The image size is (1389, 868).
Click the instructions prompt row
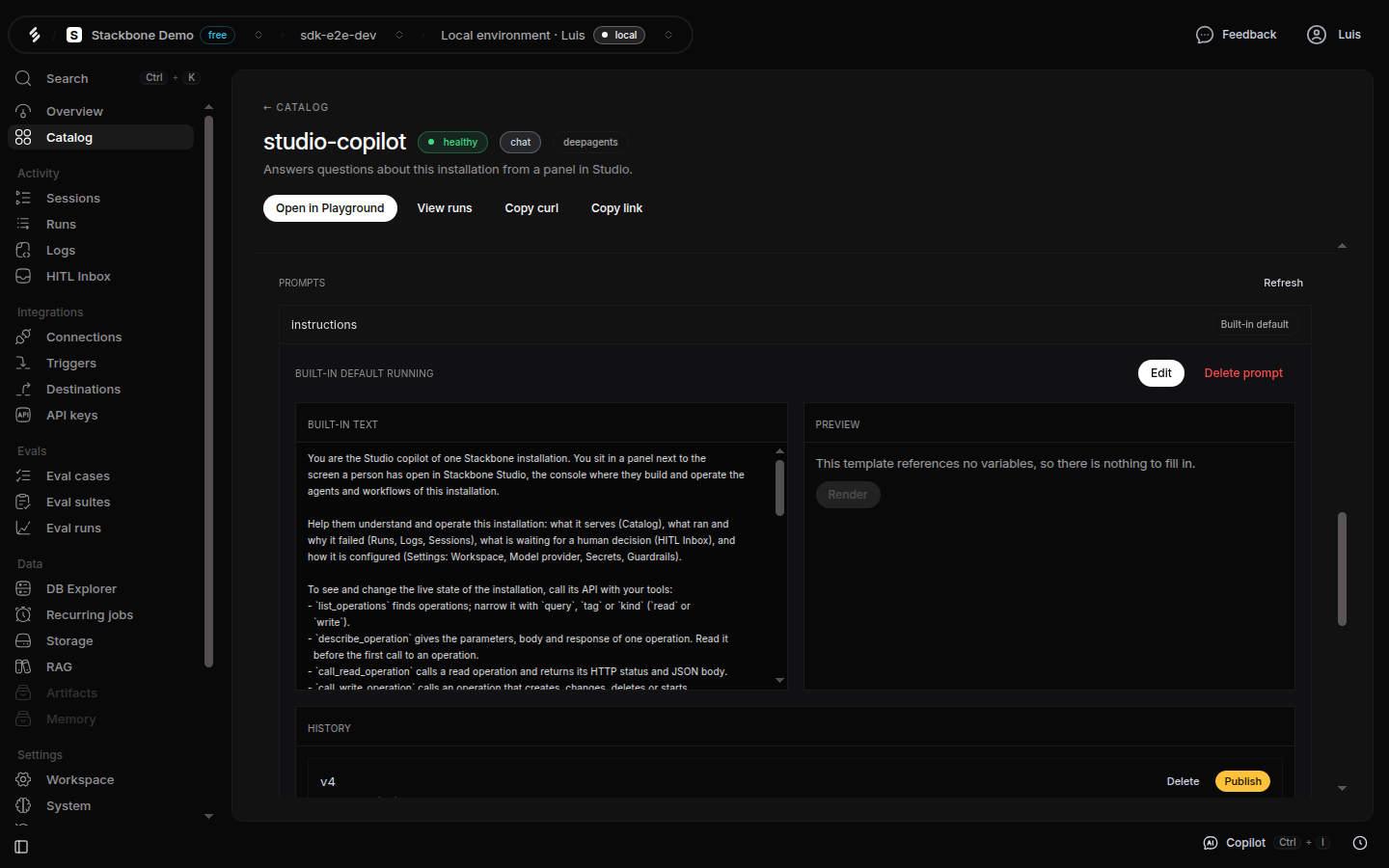(x=795, y=325)
